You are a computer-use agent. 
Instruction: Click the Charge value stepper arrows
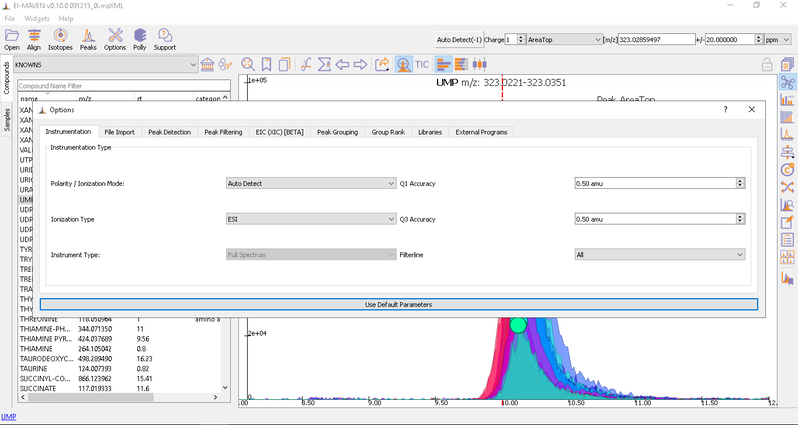(x=521, y=39)
